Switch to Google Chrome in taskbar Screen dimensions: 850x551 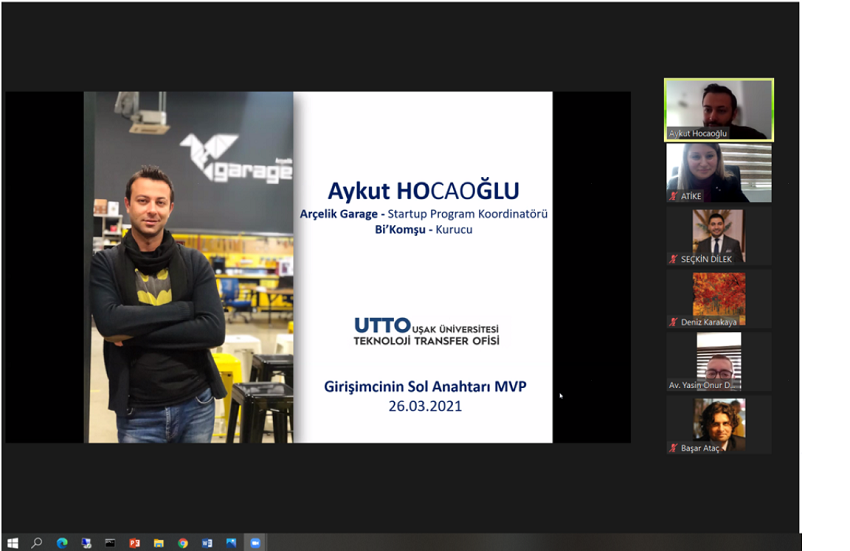click(183, 543)
